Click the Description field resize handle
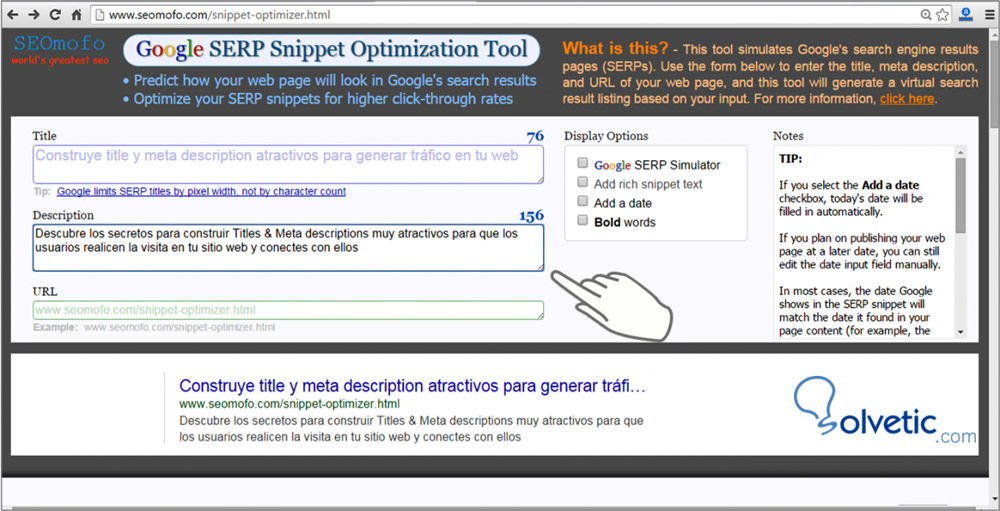The width and height of the screenshot is (1000, 511). (540, 267)
